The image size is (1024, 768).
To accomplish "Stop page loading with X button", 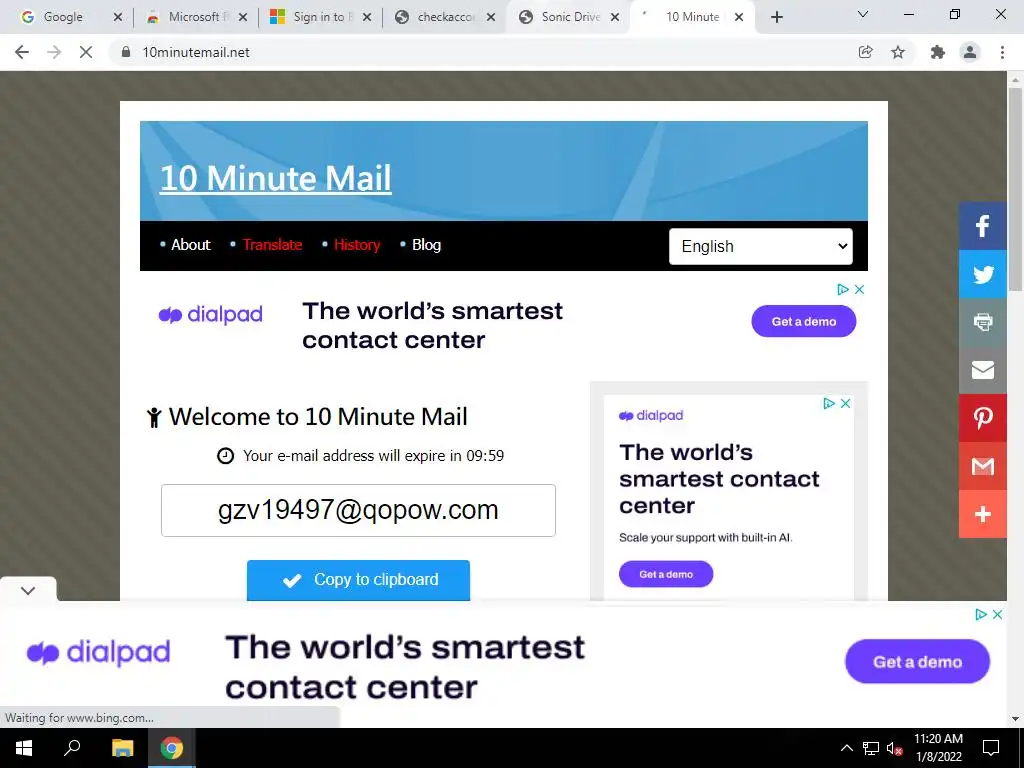I will 86,52.
